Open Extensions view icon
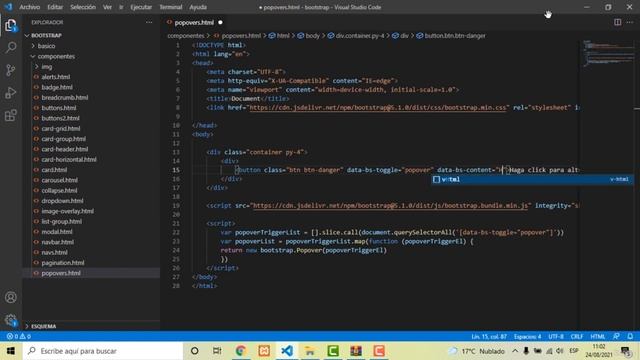 (11, 116)
